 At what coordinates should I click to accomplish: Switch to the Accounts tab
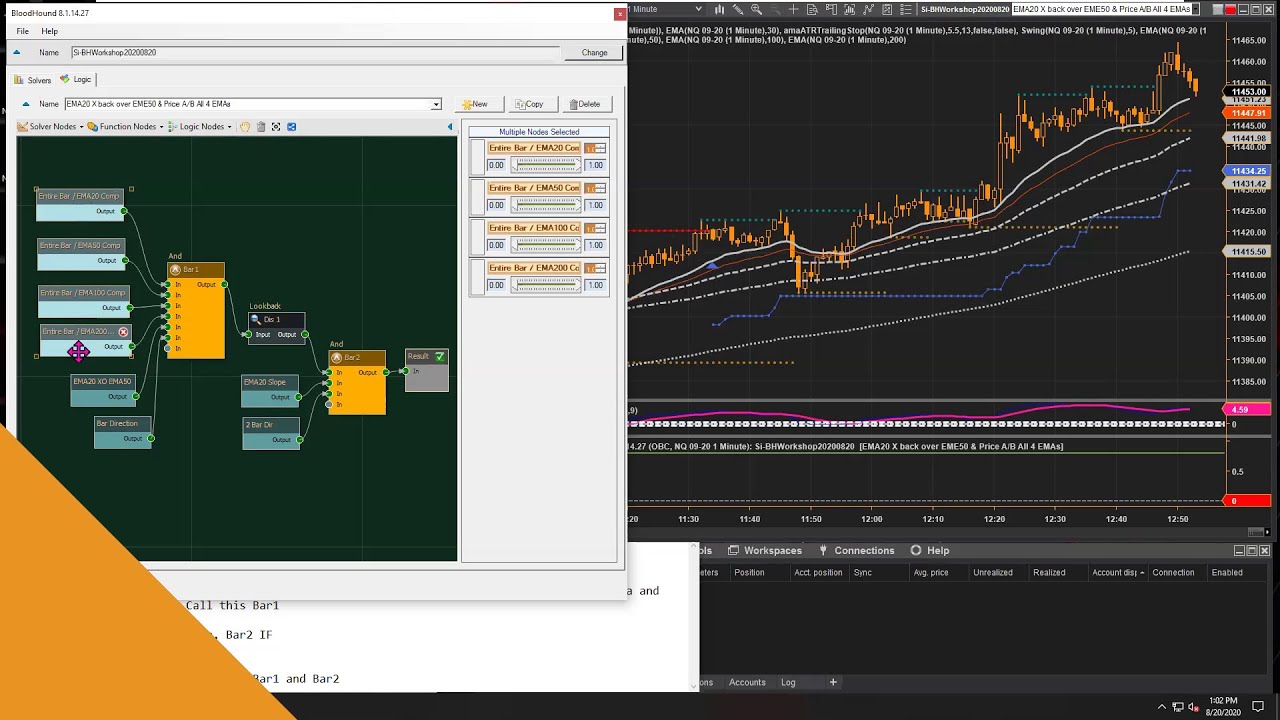tap(747, 682)
